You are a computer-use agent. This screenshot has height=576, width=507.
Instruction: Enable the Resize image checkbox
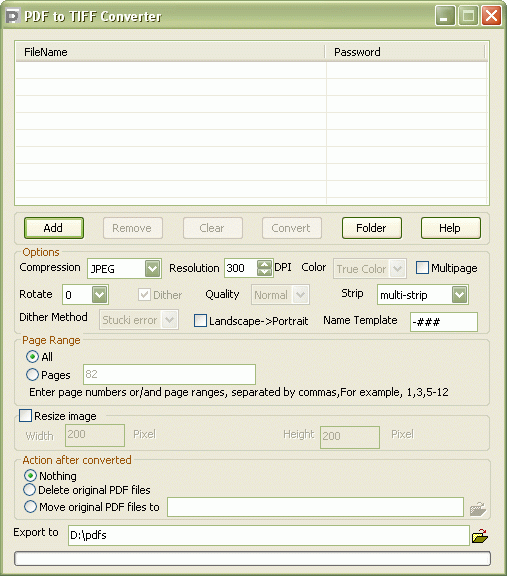point(25,416)
